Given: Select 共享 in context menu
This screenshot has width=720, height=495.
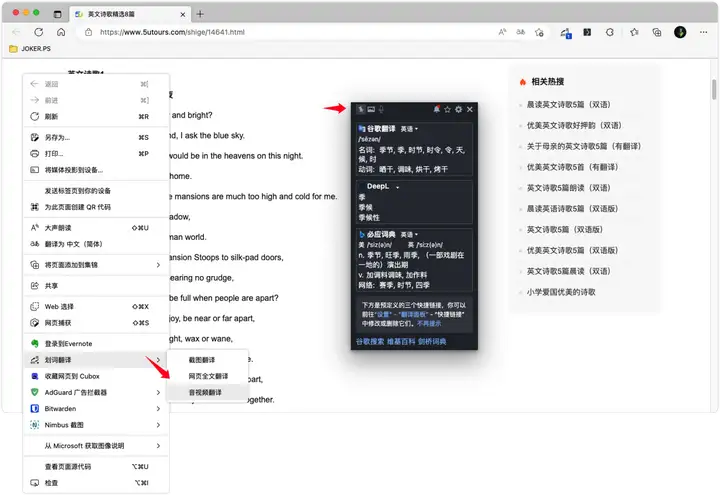Looking at the screenshot, I should pyautogui.click(x=96, y=286).
